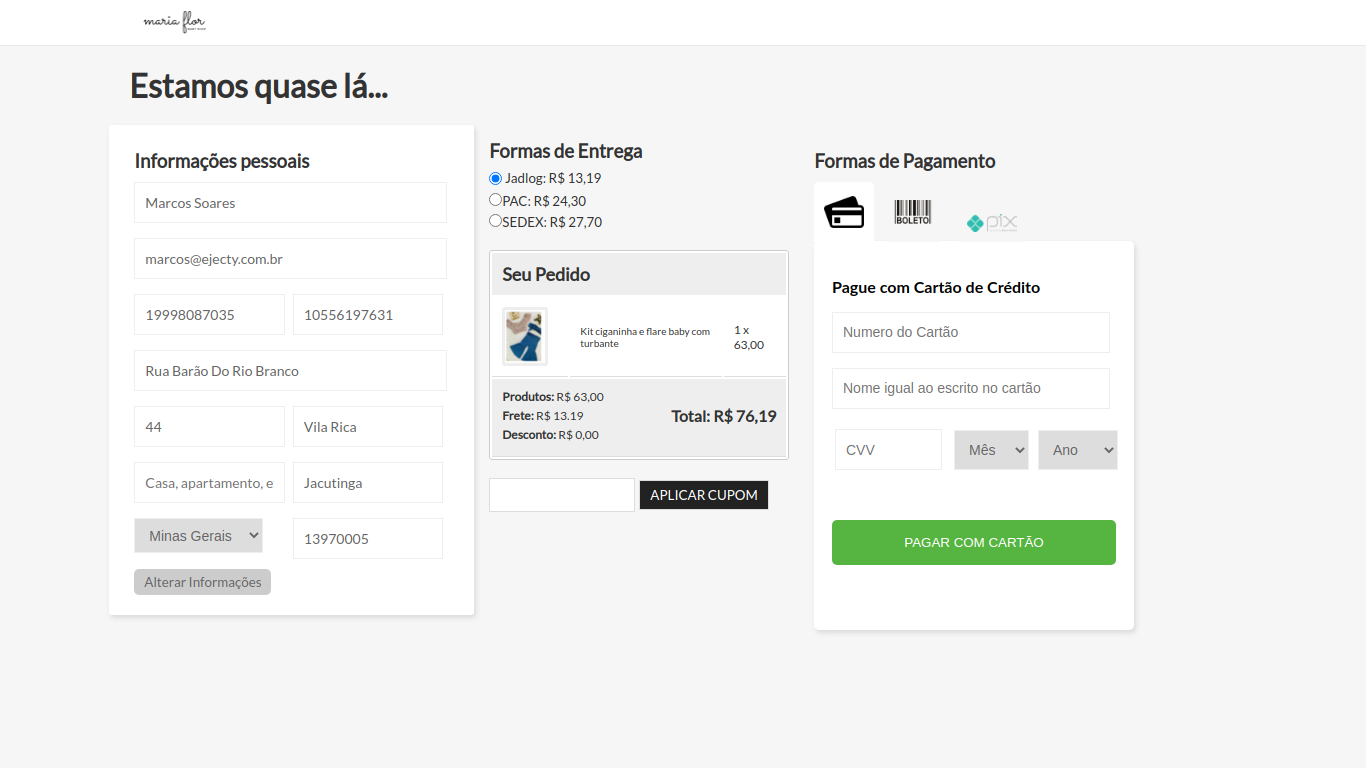Choose the Boleto barcode payment icon
The height and width of the screenshot is (768, 1366).
pyautogui.click(x=912, y=212)
